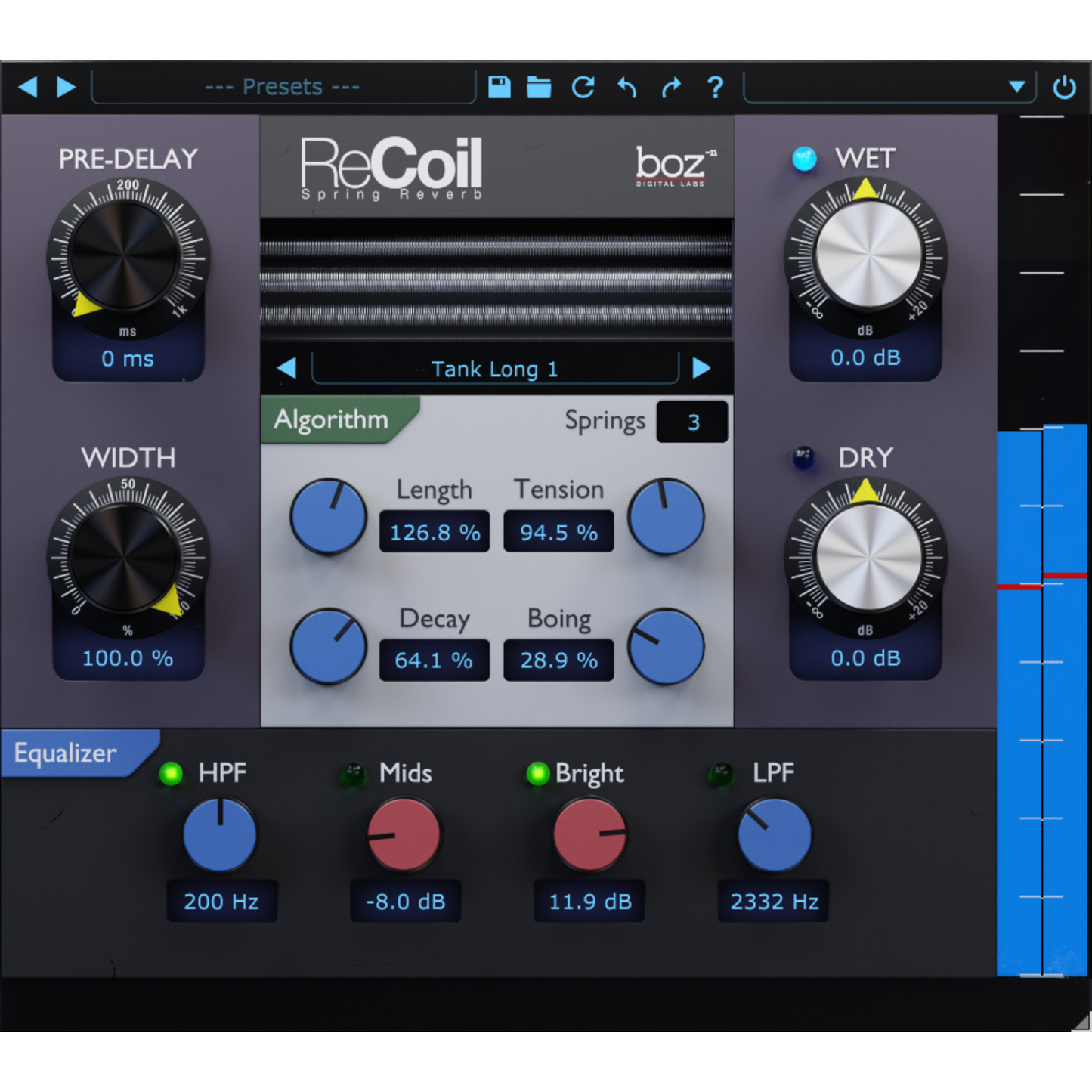Disable the Bright EQ band LED
The width and height of the screenshot is (1092, 1092).
pyautogui.click(x=537, y=774)
